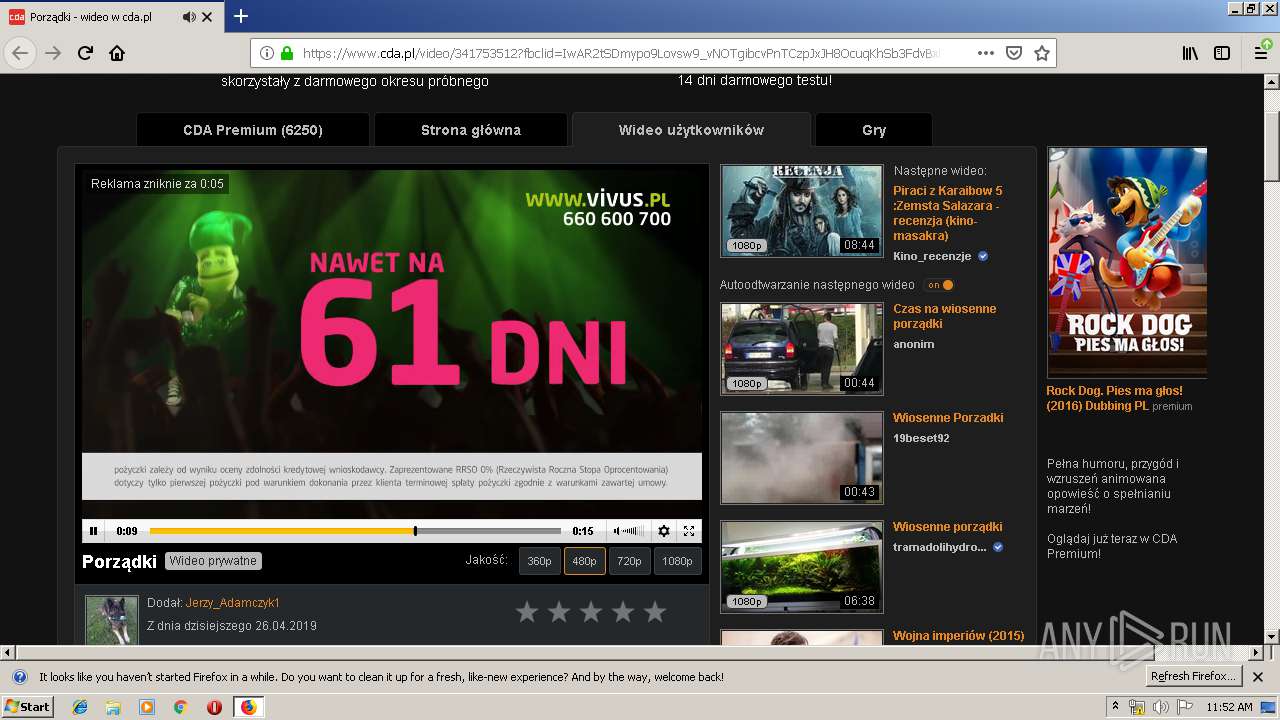The height and width of the screenshot is (720, 1280).
Task: Click the taskbar clock 11:52 AM
Action: pyautogui.click(x=1229, y=707)
